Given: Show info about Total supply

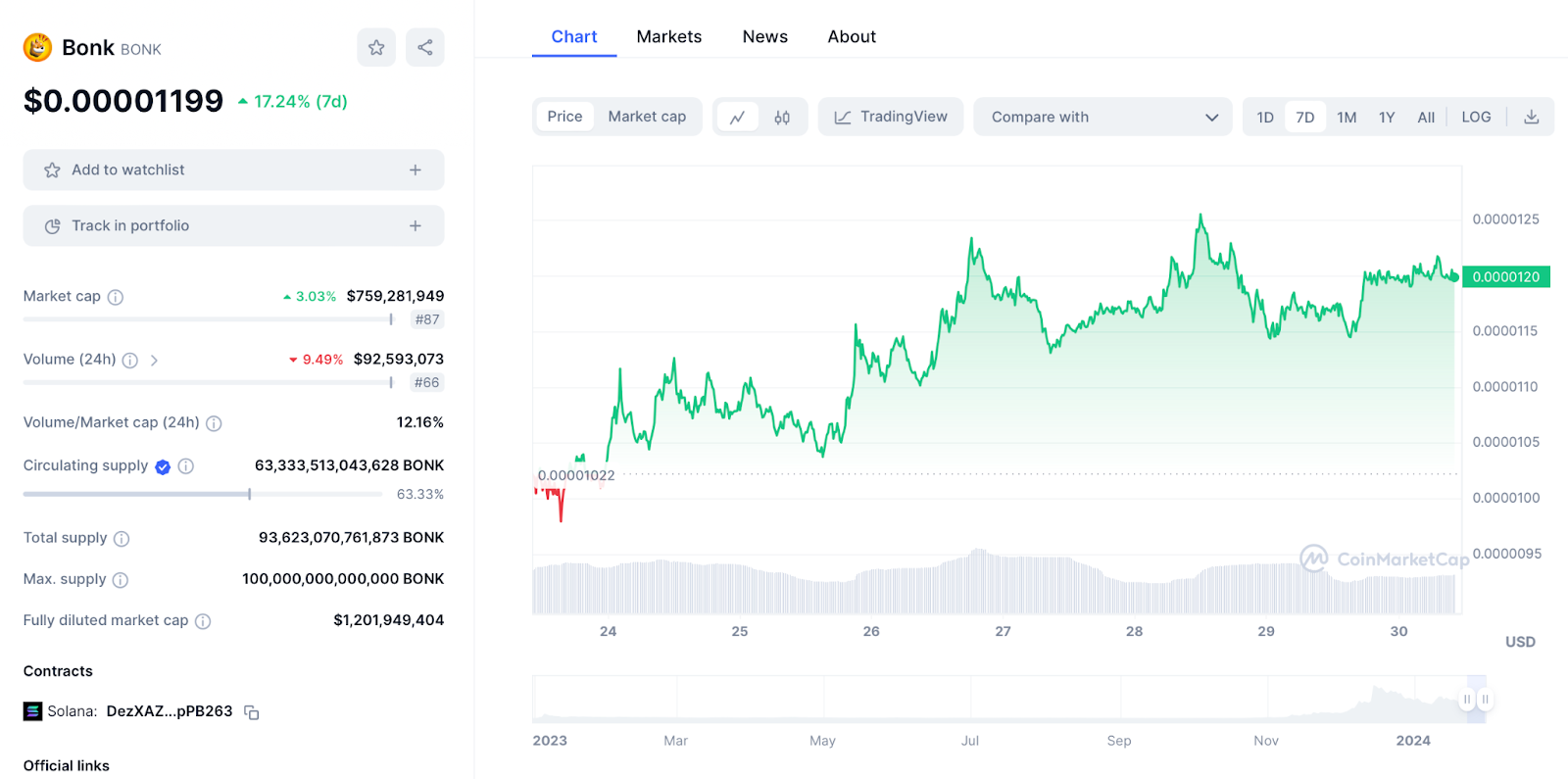Looking at the screenshot, I should tap(122, 538).
